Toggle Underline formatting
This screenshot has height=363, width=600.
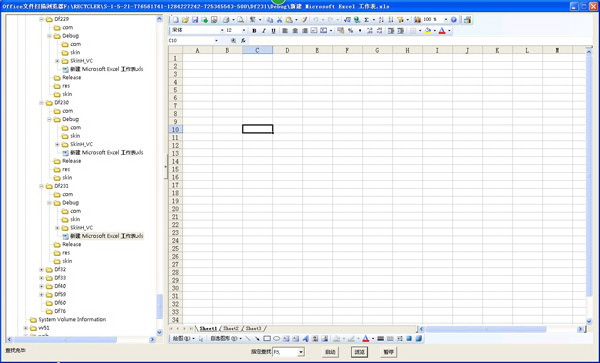[x=273, y=31]
